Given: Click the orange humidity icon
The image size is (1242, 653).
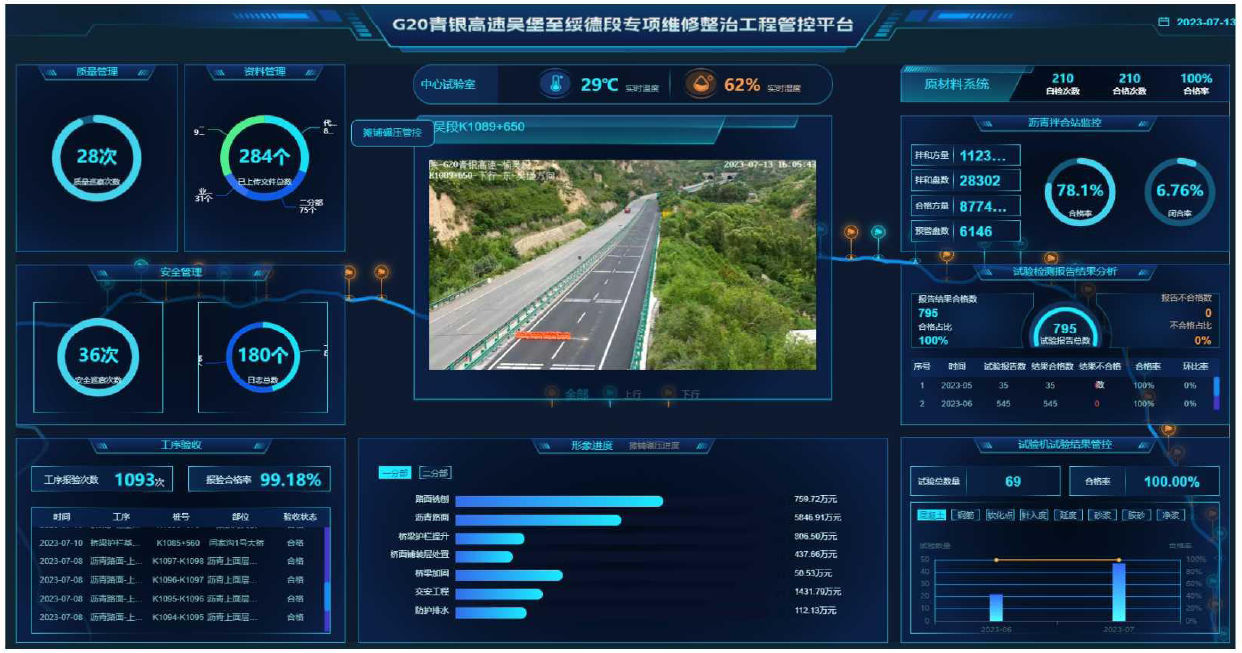Looking at the screenshot, I should pos(700,85).
